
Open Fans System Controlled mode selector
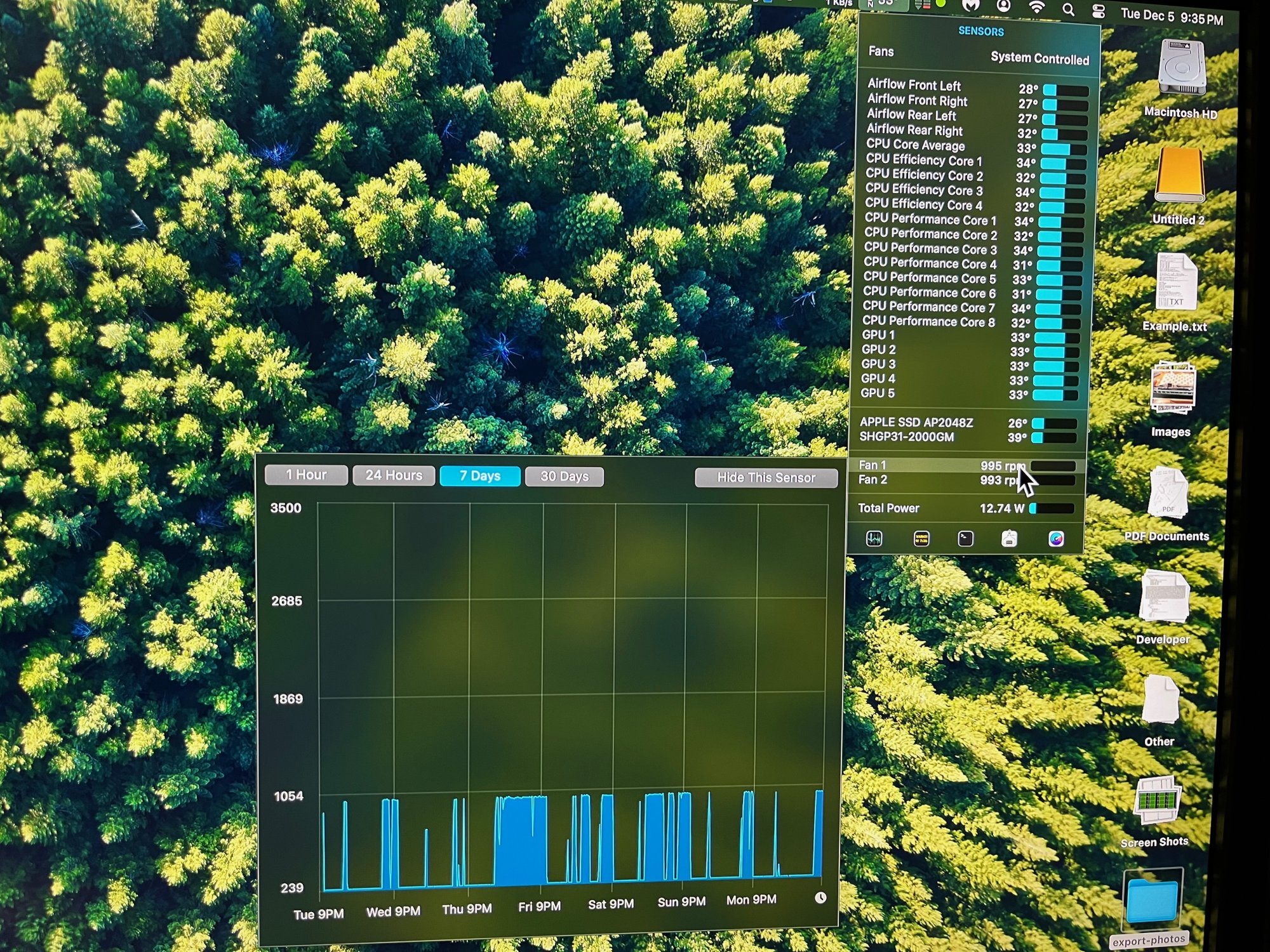tap(1039, 58)
